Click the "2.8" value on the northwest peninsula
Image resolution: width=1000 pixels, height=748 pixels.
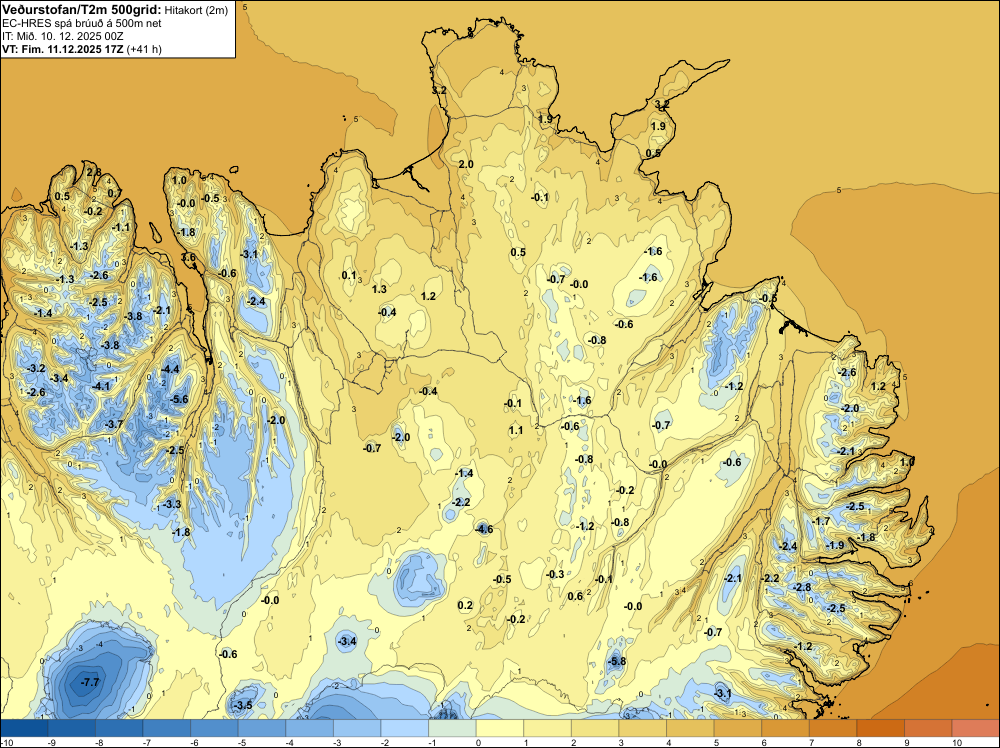[x=94, y=172]
